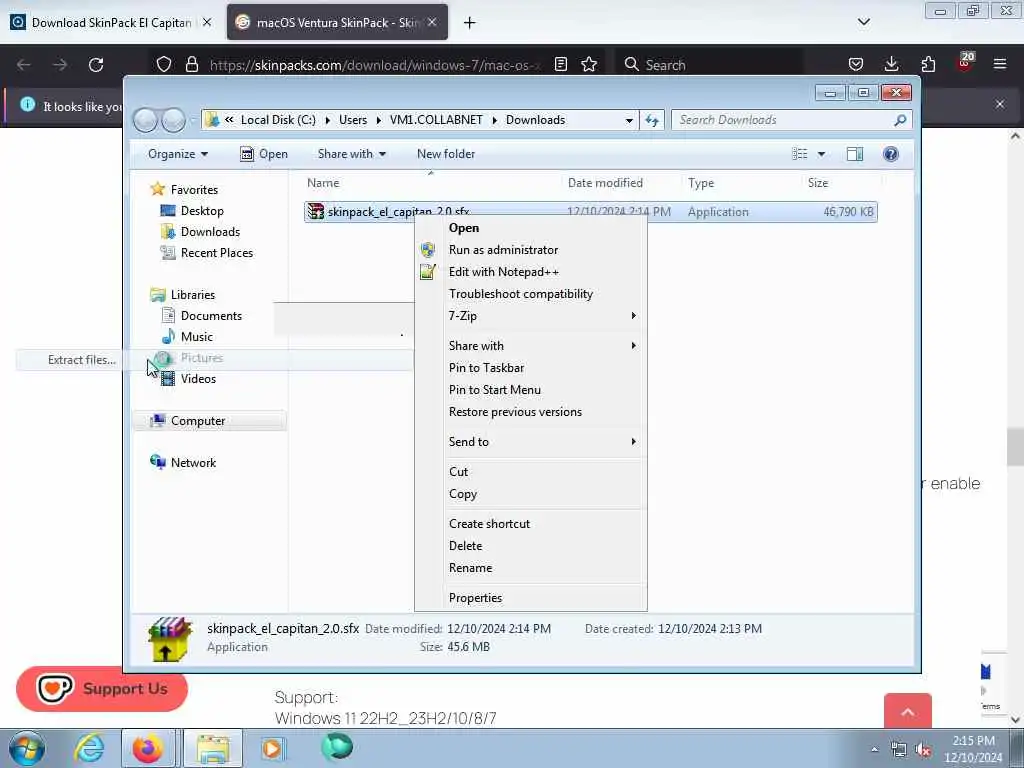
Task: Click the muted volume tray icon
Action: tap(923, 750)
